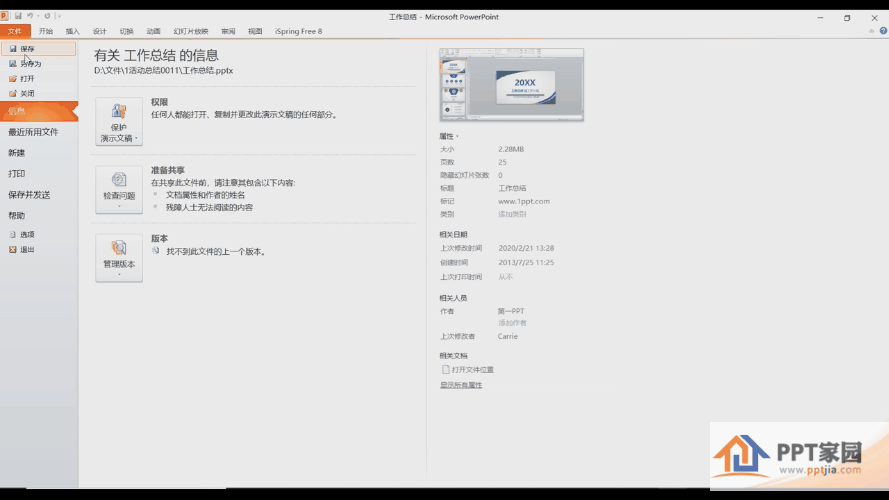The height and width of the screenshot is (500, 889).
Task: Click the Options (选项) icon
Action: click(12, 234)
